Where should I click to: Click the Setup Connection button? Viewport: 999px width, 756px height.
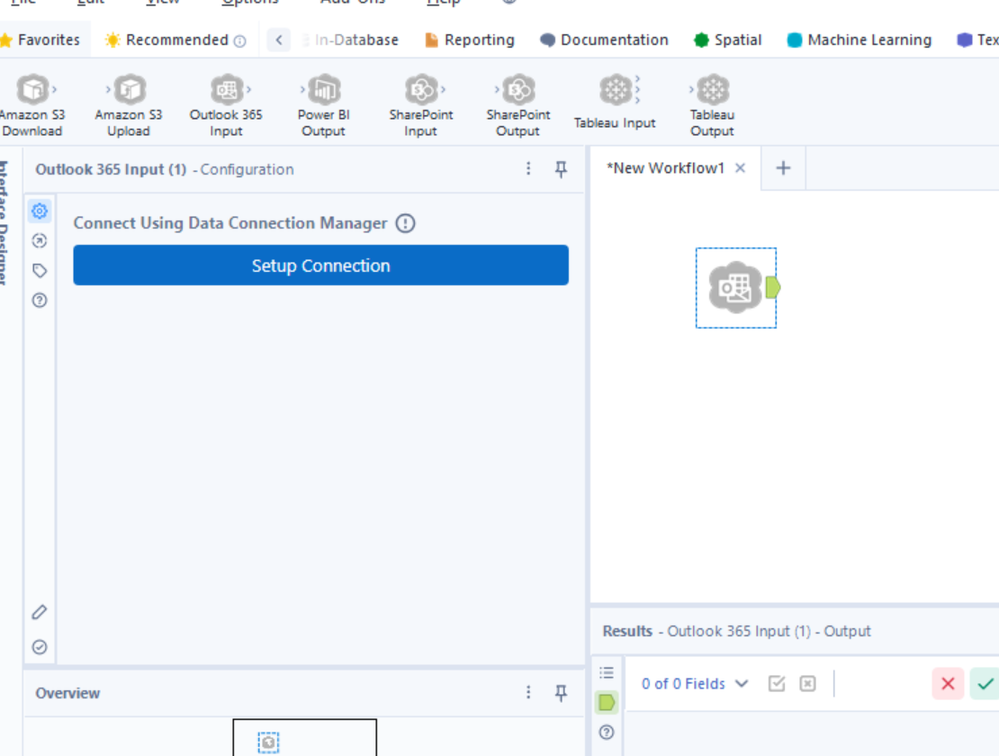320,266
